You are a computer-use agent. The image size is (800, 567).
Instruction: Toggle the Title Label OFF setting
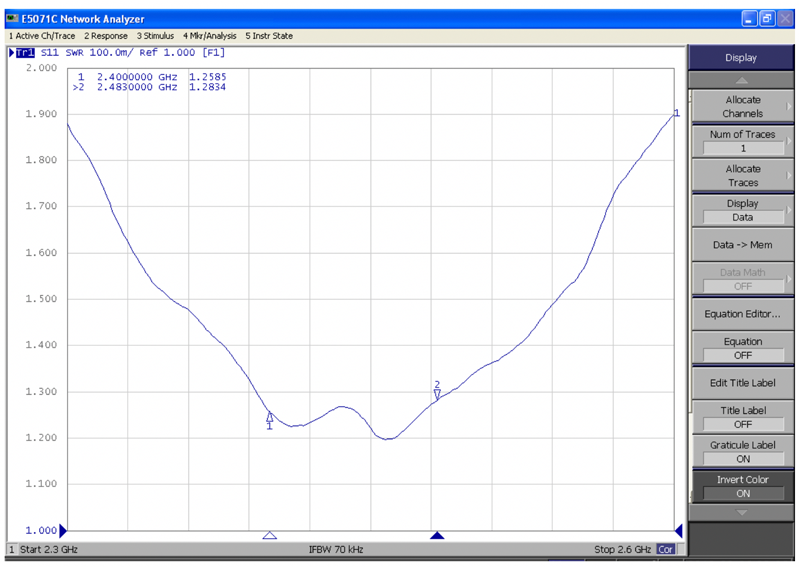742,417
